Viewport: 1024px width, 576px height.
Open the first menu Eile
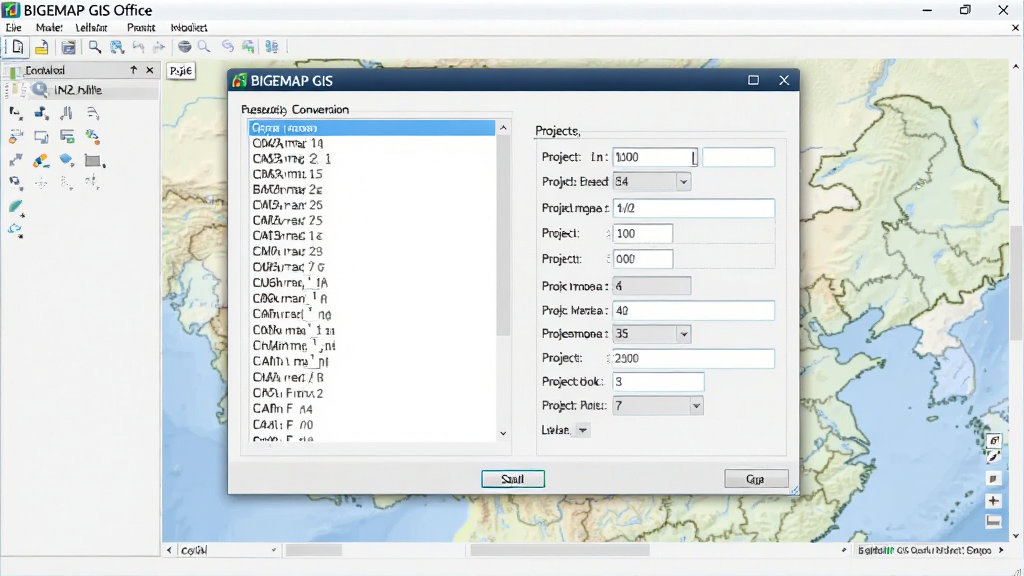pos(13,27)
